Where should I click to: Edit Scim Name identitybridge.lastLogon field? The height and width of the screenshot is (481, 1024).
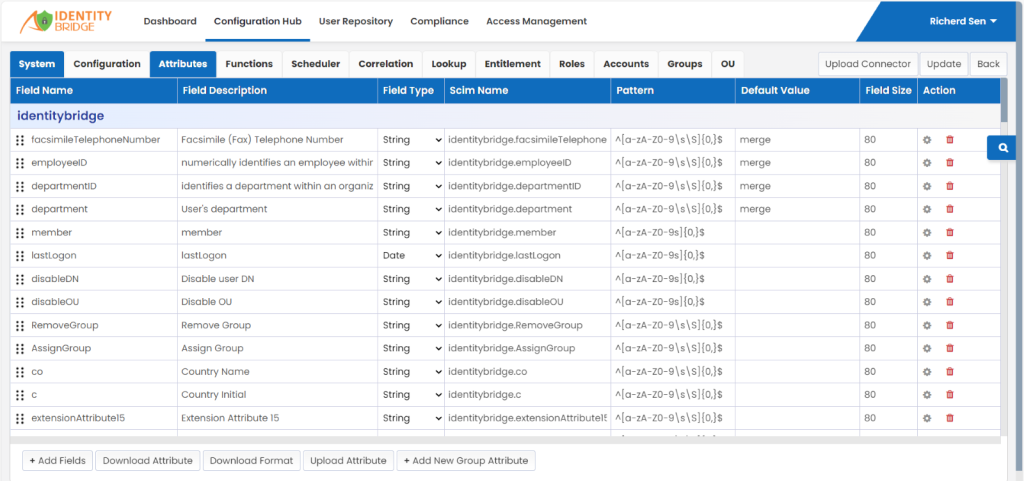coord(527,256)
